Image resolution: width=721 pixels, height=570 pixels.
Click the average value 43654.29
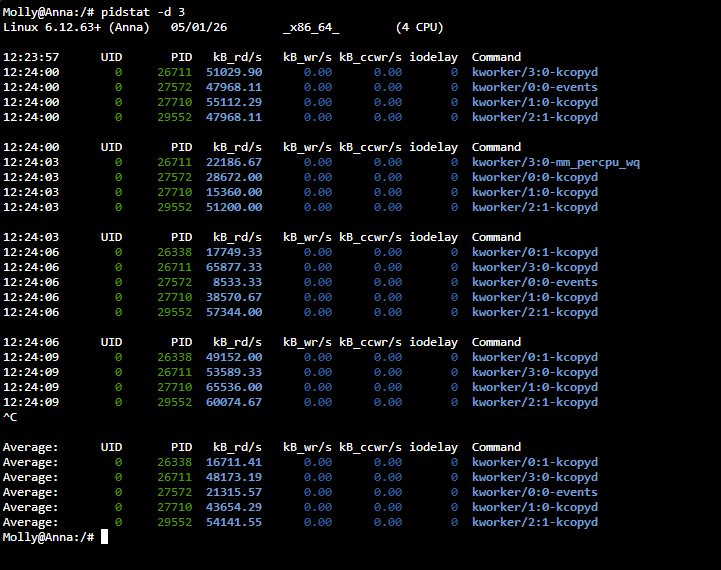click(234, 507)
